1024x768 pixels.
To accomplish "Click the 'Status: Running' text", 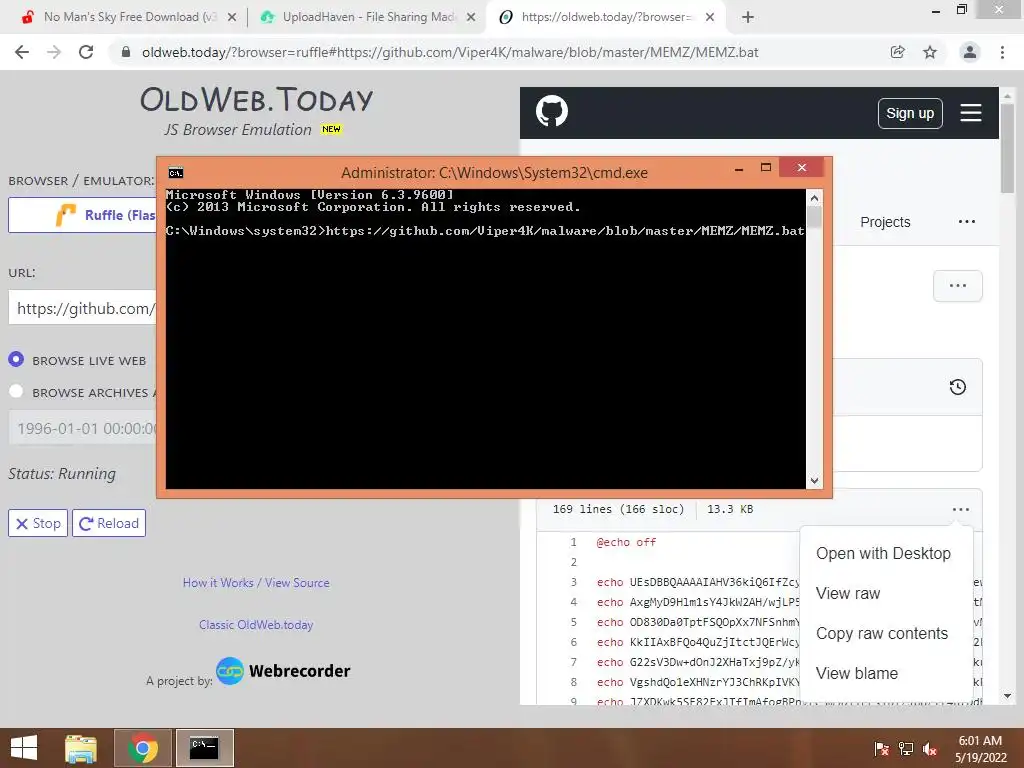I will coord(62,473).
